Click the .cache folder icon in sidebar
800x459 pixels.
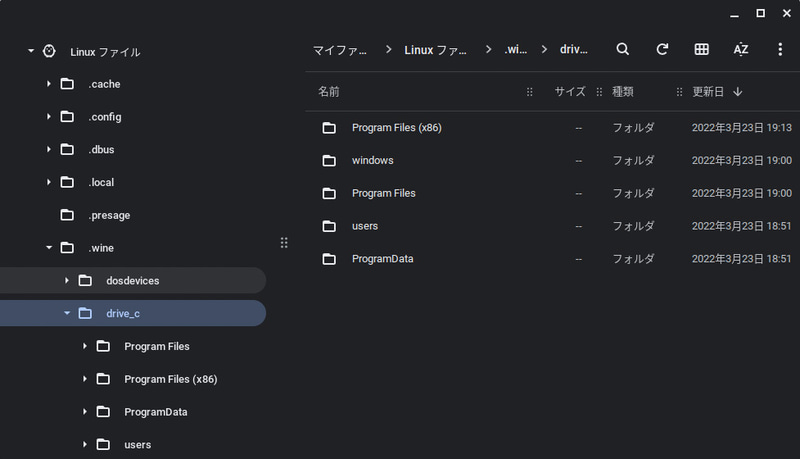(67, 84)
